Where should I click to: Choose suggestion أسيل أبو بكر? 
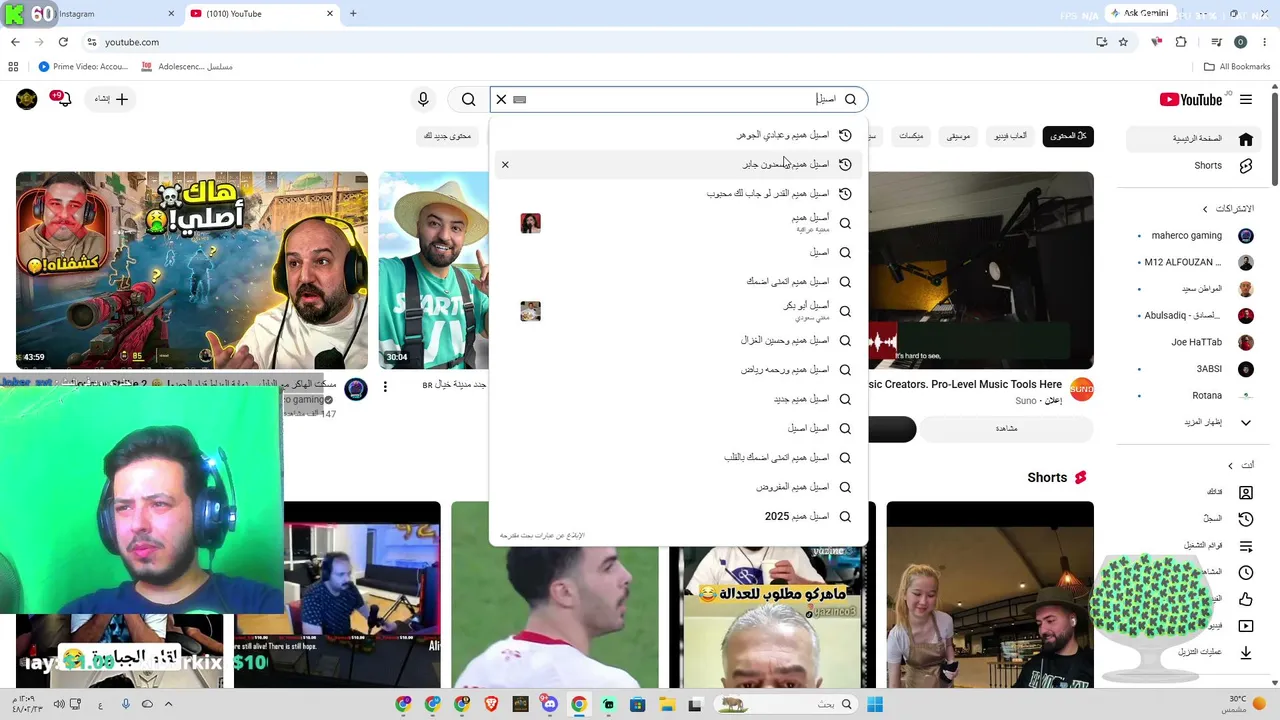click(679, 311)
